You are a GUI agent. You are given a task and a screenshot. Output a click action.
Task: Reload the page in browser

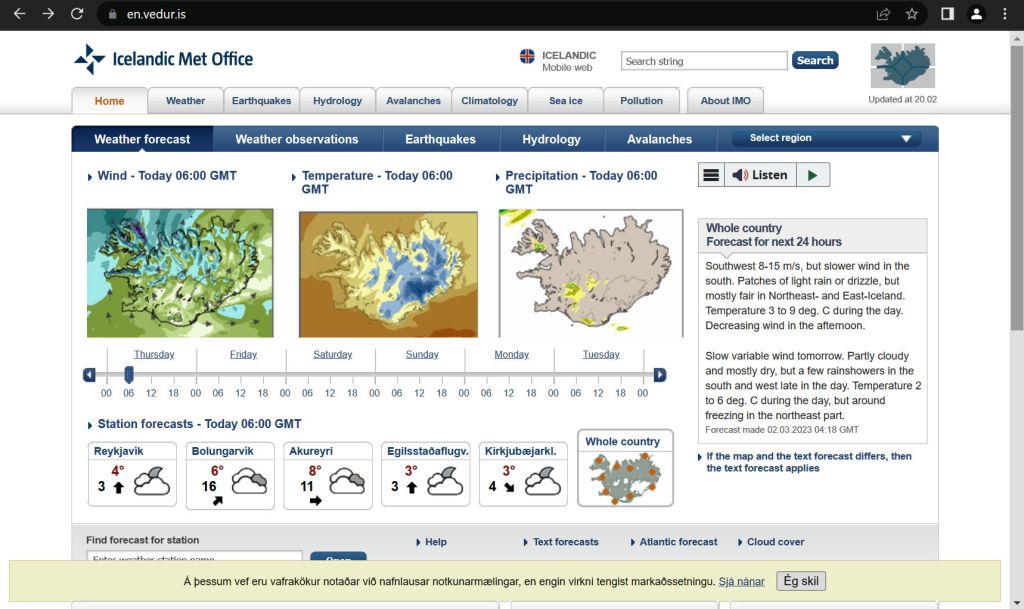click(x=77, y=14)
